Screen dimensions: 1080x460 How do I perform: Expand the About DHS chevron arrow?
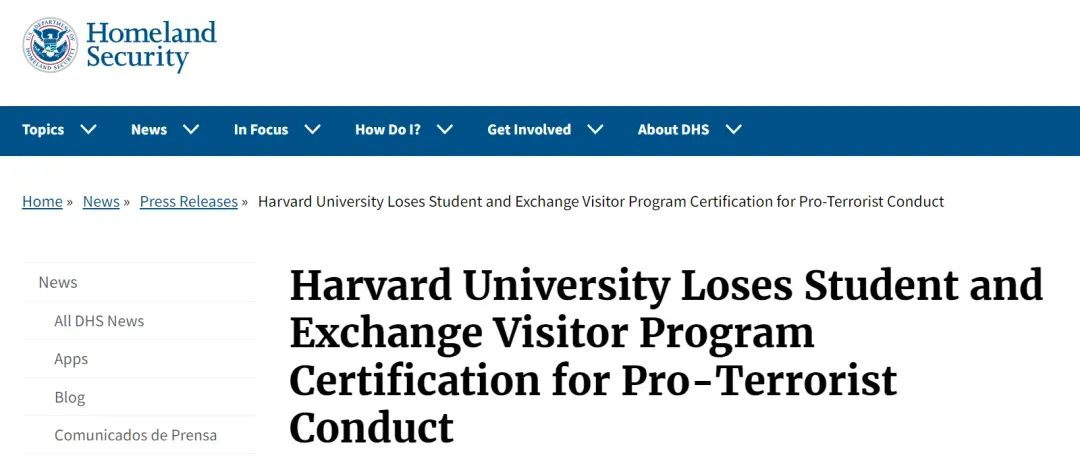click(x=734, y=129)
